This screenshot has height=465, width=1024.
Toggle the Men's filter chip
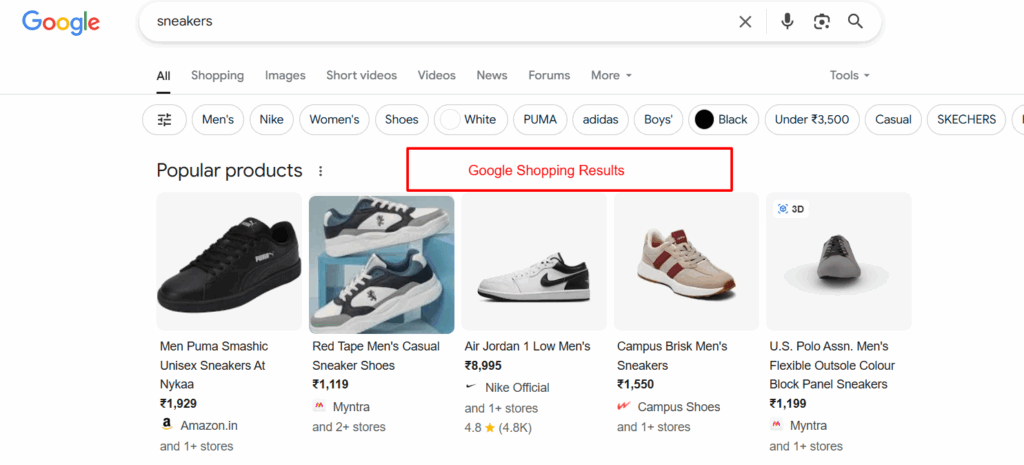[x=218, y=120]
